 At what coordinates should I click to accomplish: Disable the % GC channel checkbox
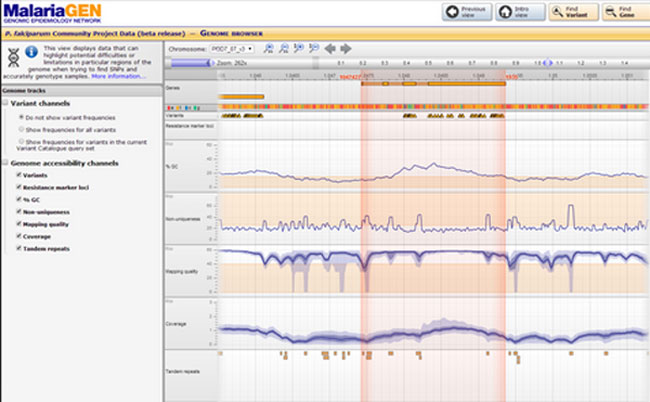click(x=21, y=199)
